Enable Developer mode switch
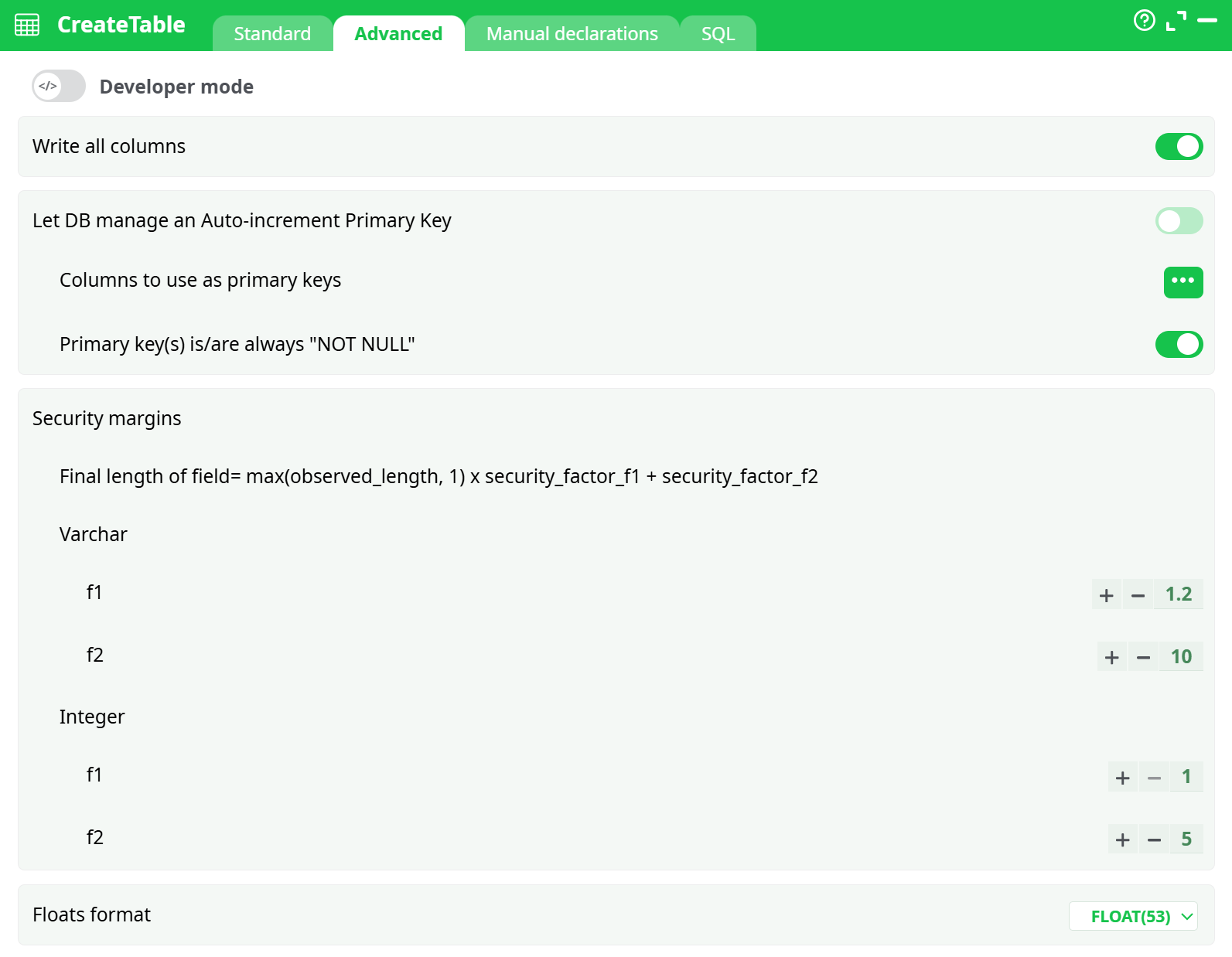This screenshot has width=1232, height=957. tap(59, 87)
